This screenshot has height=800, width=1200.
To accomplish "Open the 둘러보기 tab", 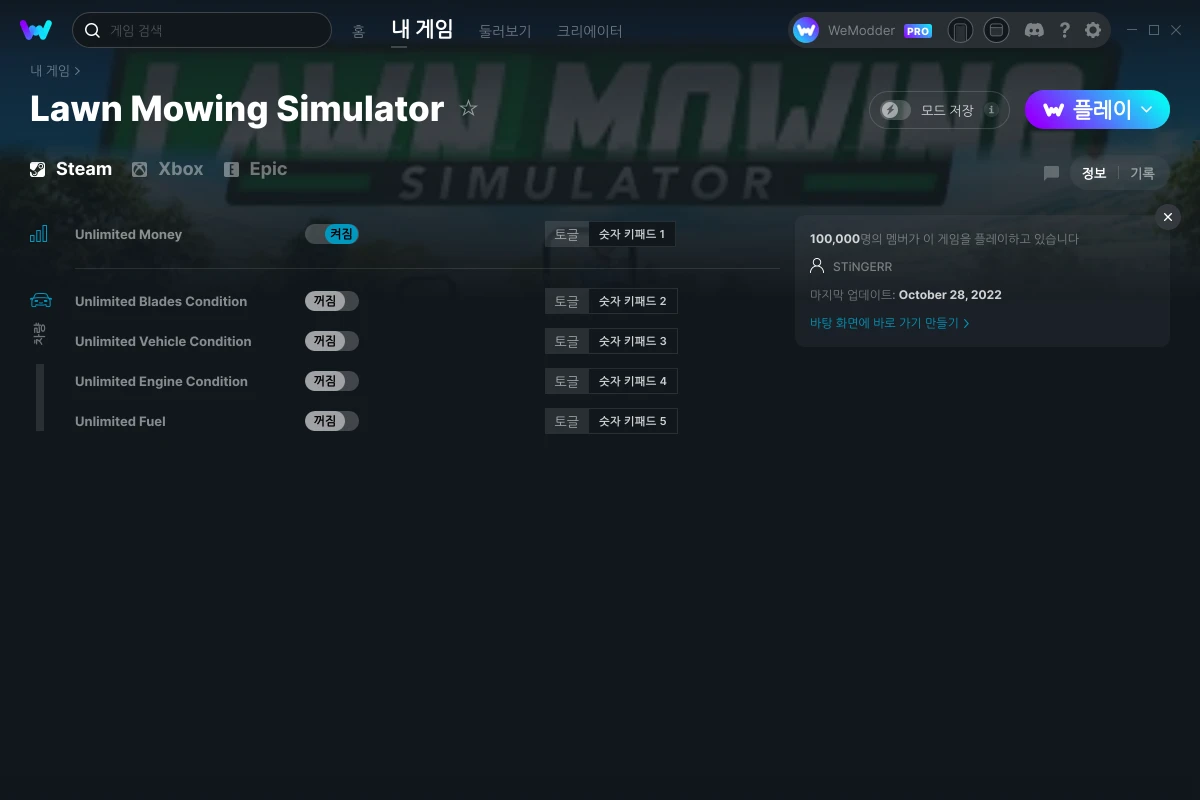I will 505,31.
